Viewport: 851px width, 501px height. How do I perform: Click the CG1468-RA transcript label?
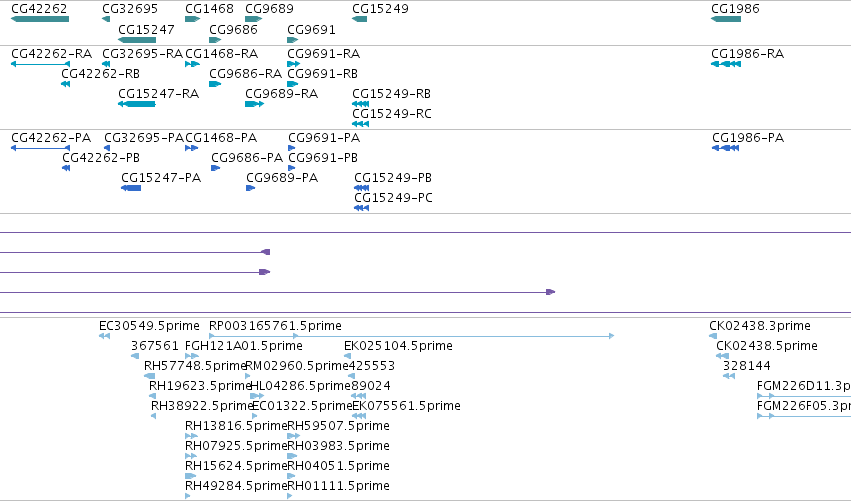click(222, 54)
